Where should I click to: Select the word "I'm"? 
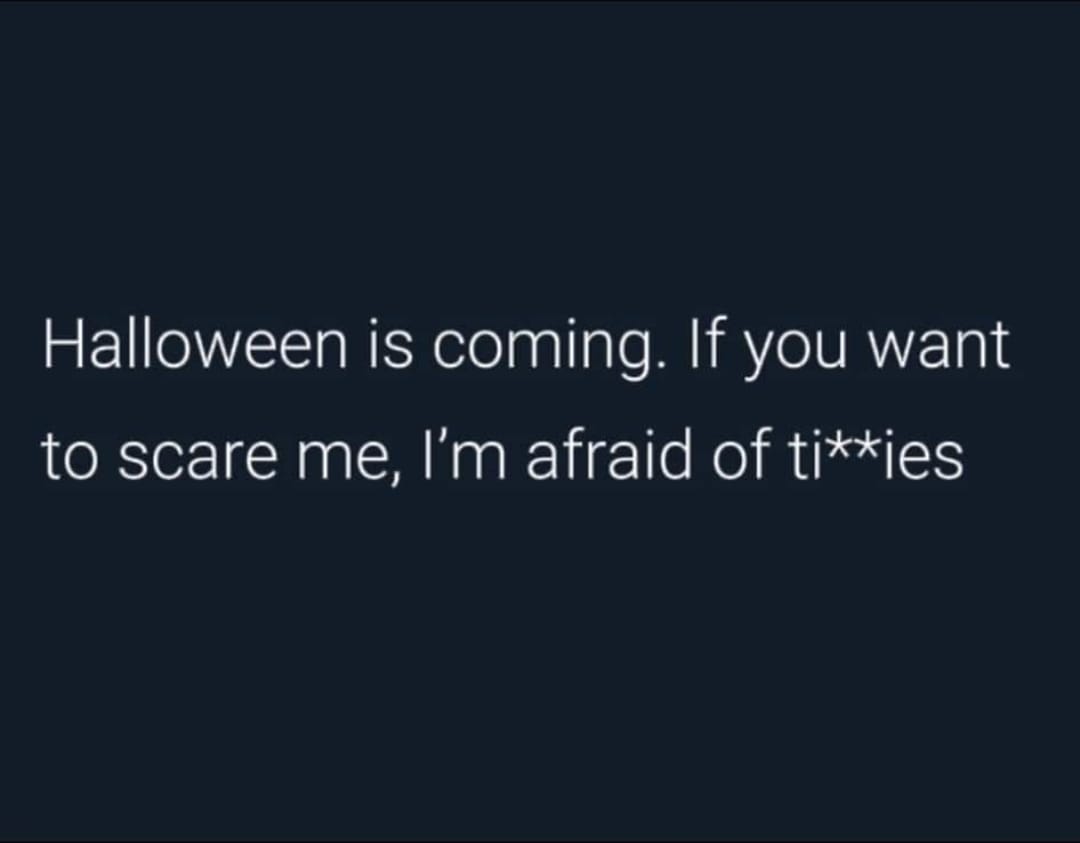coord(463,455)
